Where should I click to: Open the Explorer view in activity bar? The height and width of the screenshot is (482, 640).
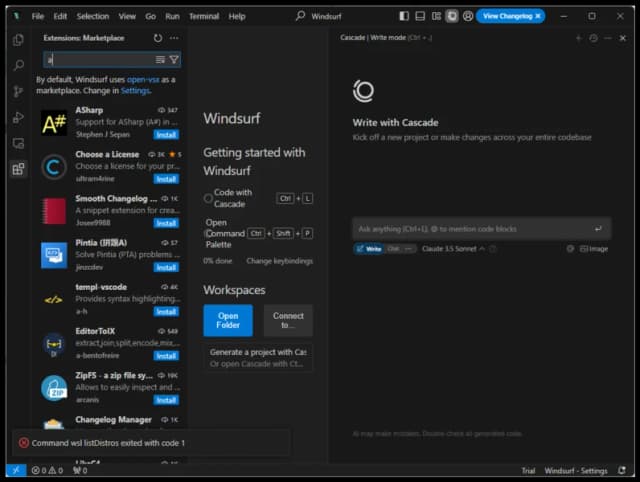point(18,40)
